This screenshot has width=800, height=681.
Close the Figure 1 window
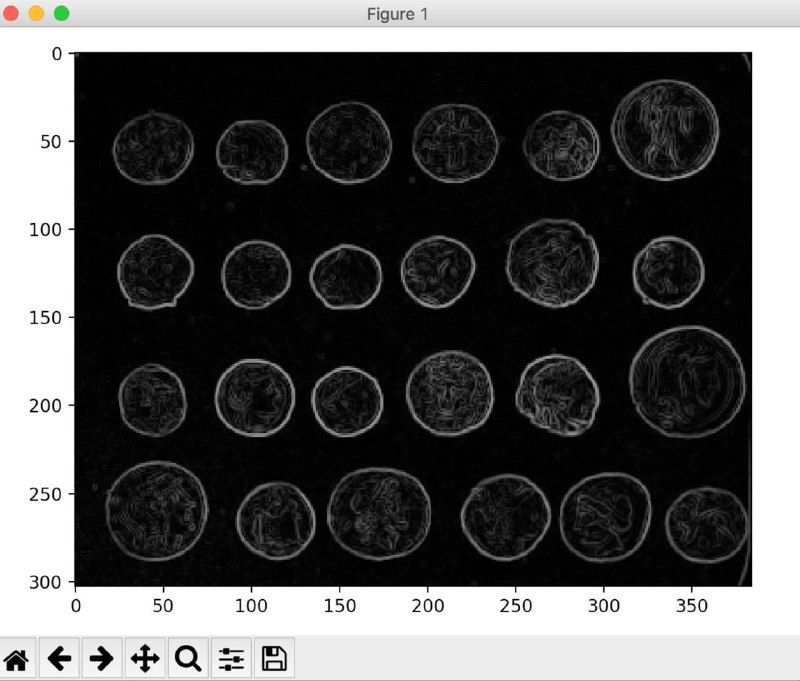(11, 13)
